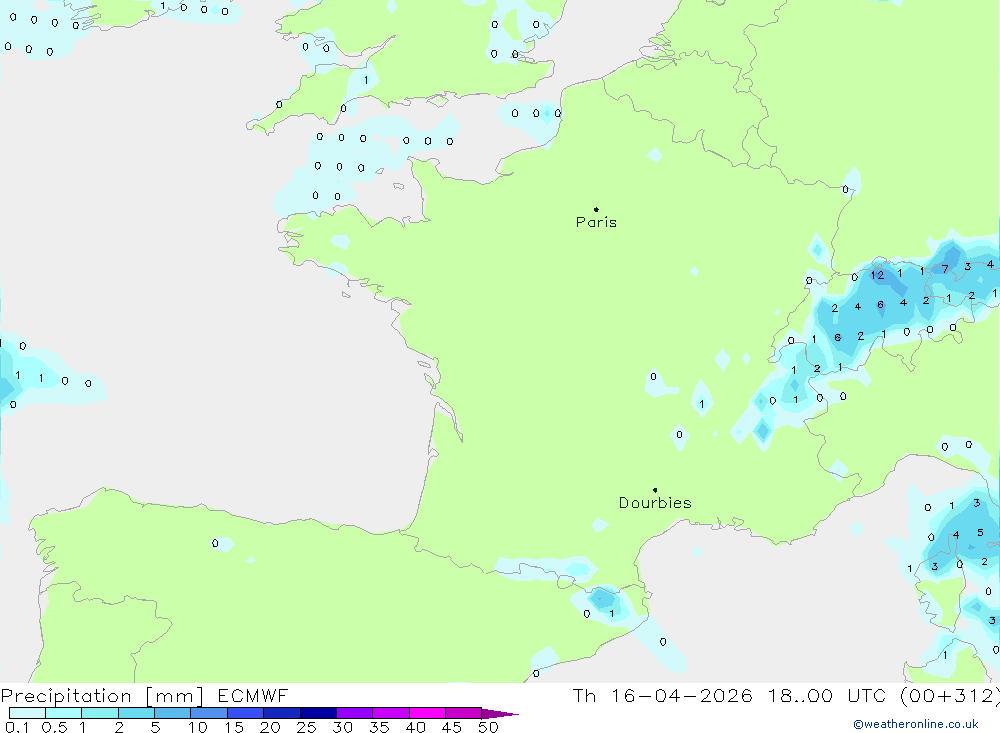Click the (00+312) forecast offset text

949,696
